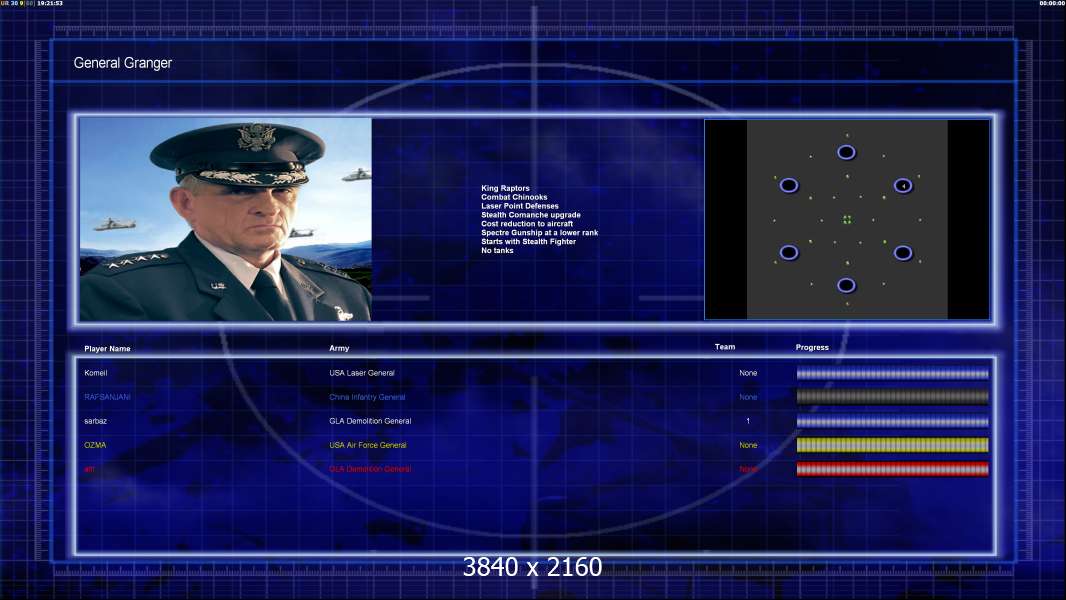1066x600 pixels.
Task: Click "Spectre Gunship at a lower rank"
Action: coord(540,232)
